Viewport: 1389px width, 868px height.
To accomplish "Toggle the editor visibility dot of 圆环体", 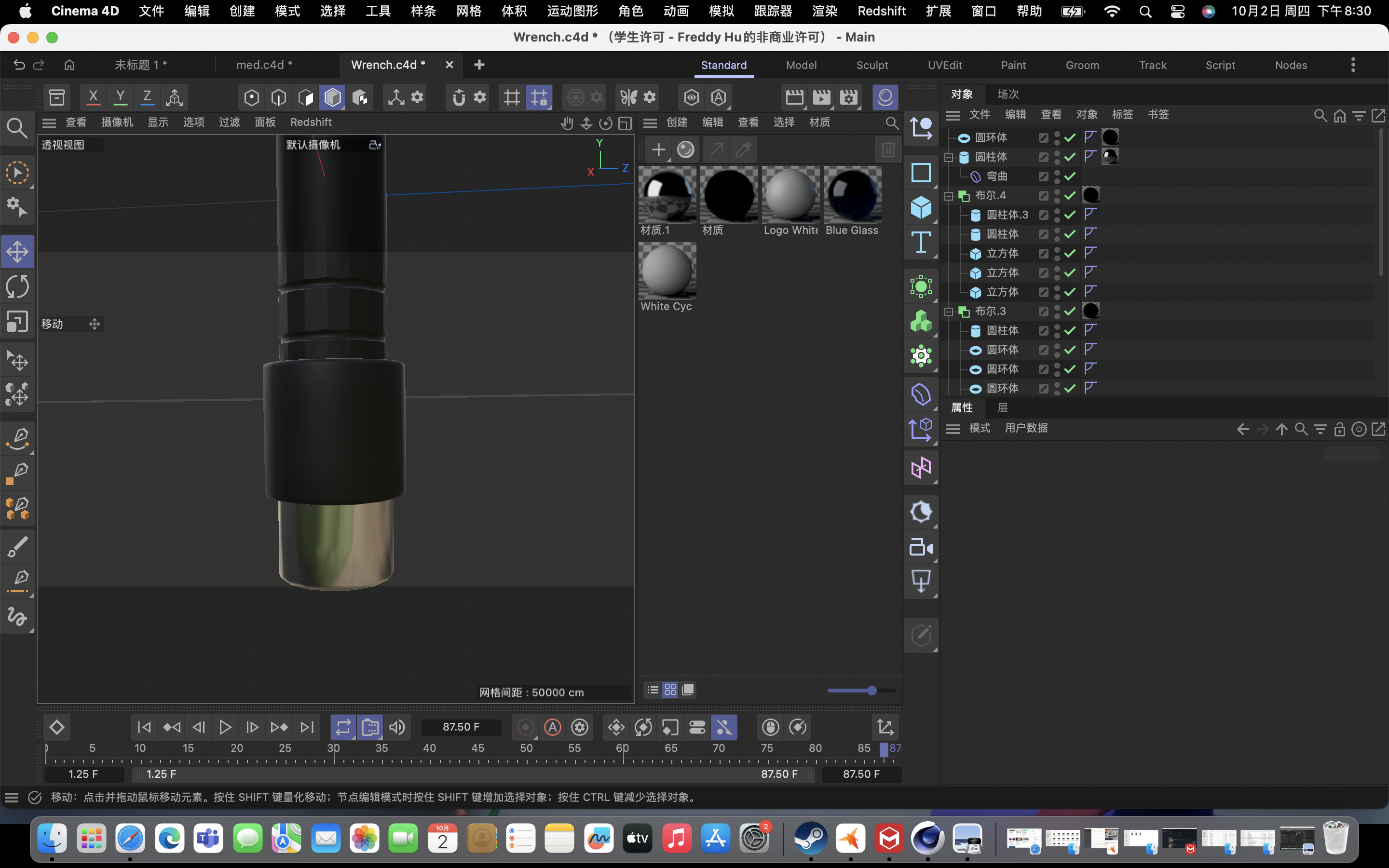I will click(1057, 135).
